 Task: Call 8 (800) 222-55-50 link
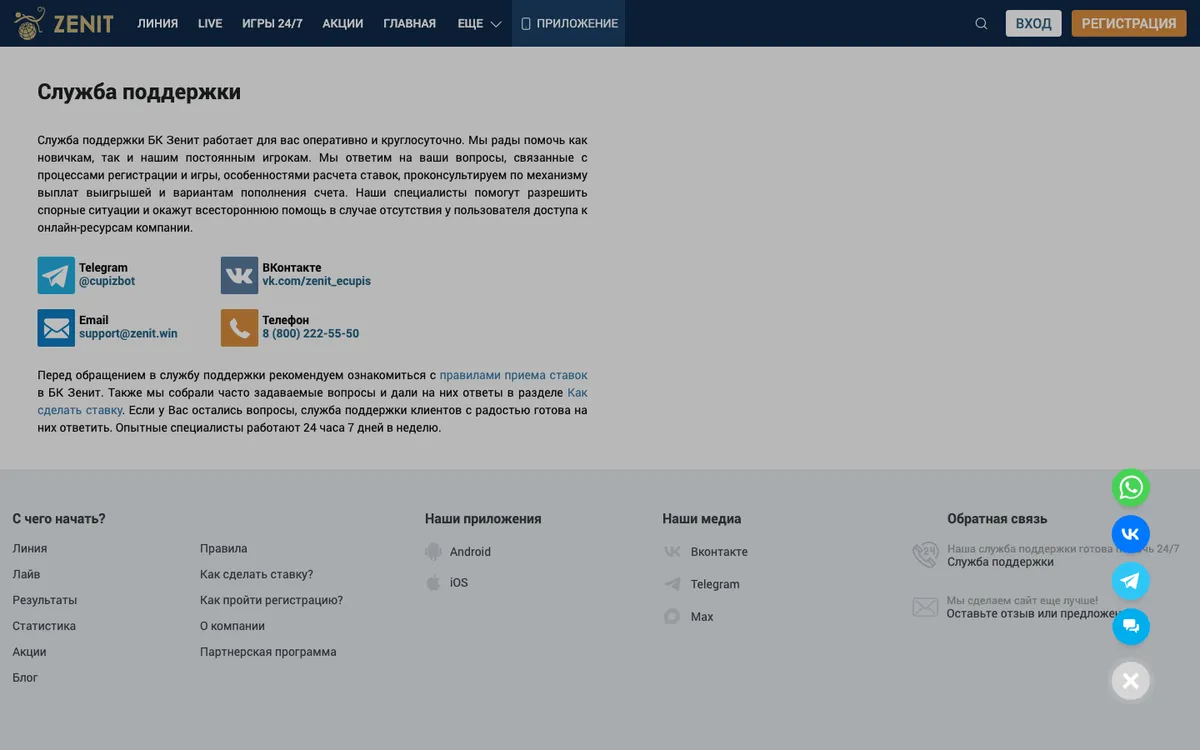point(310,334)
